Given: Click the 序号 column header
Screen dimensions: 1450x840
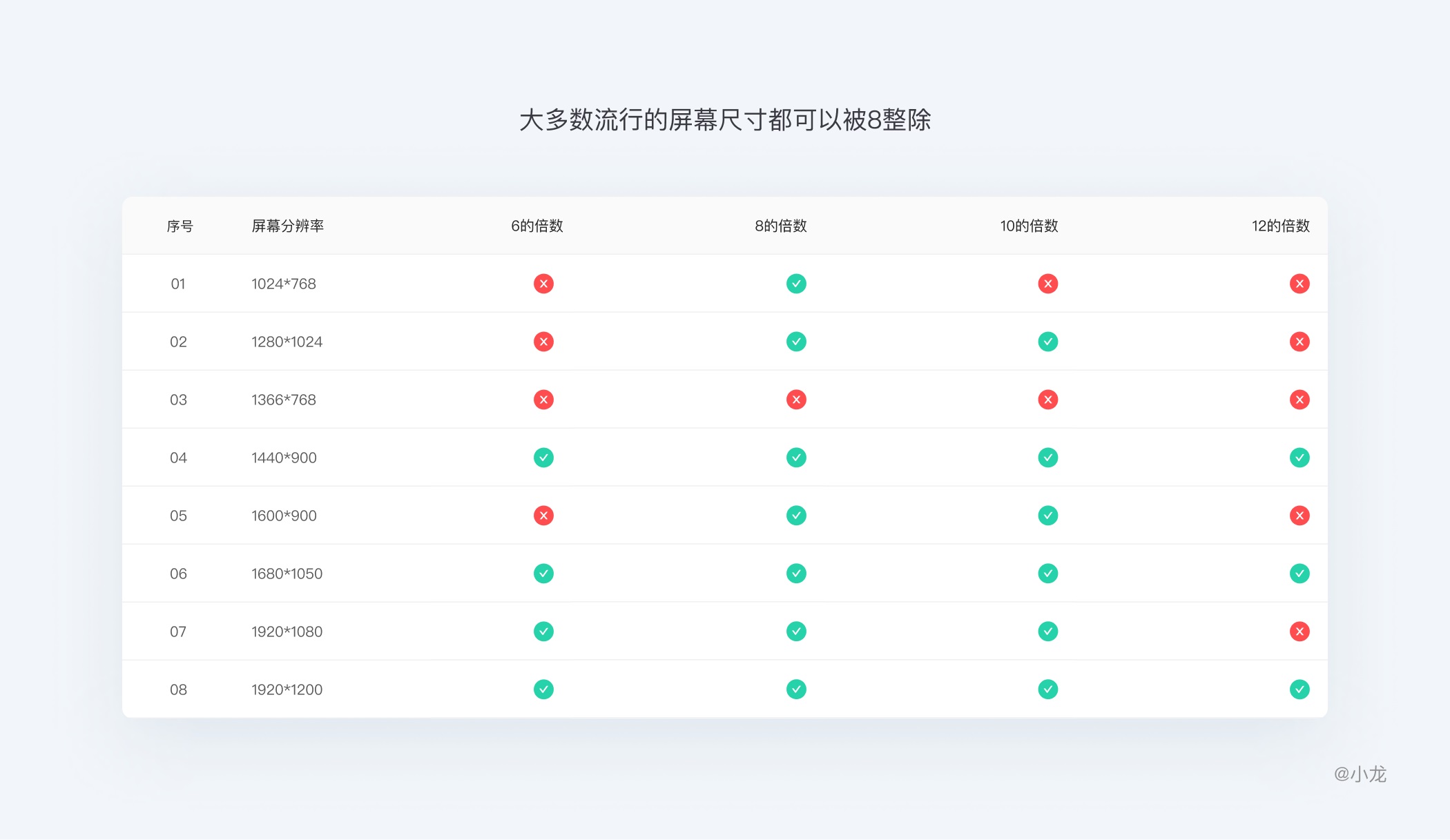Looking at the screenshot, I should tap(179, 225).
